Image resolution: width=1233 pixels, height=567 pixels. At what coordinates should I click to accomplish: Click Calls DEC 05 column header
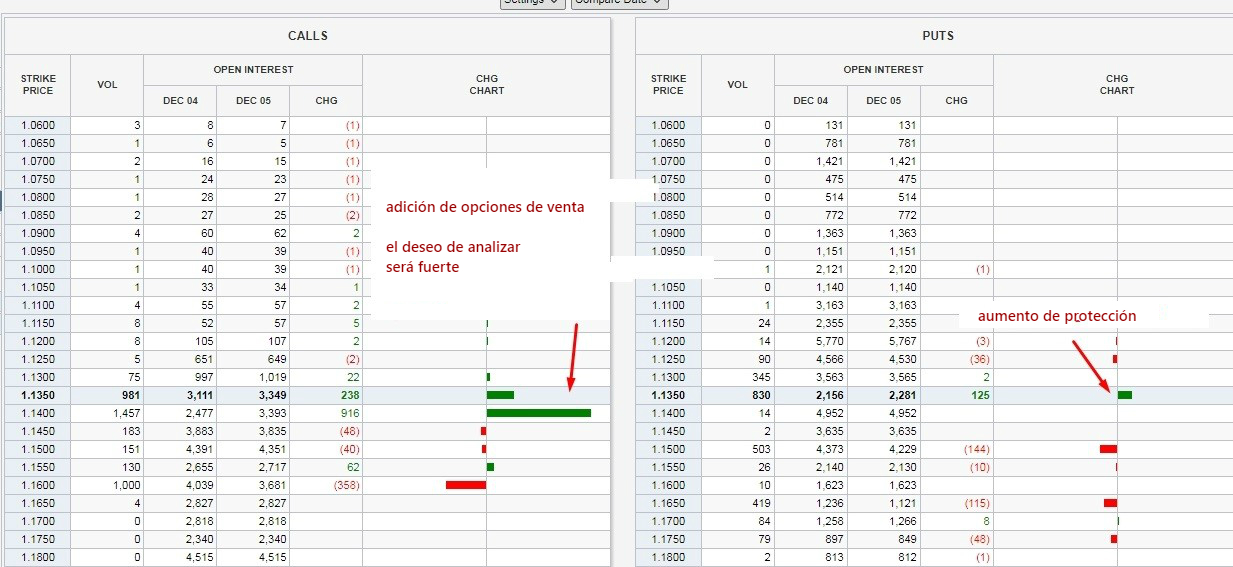point(253,101)
